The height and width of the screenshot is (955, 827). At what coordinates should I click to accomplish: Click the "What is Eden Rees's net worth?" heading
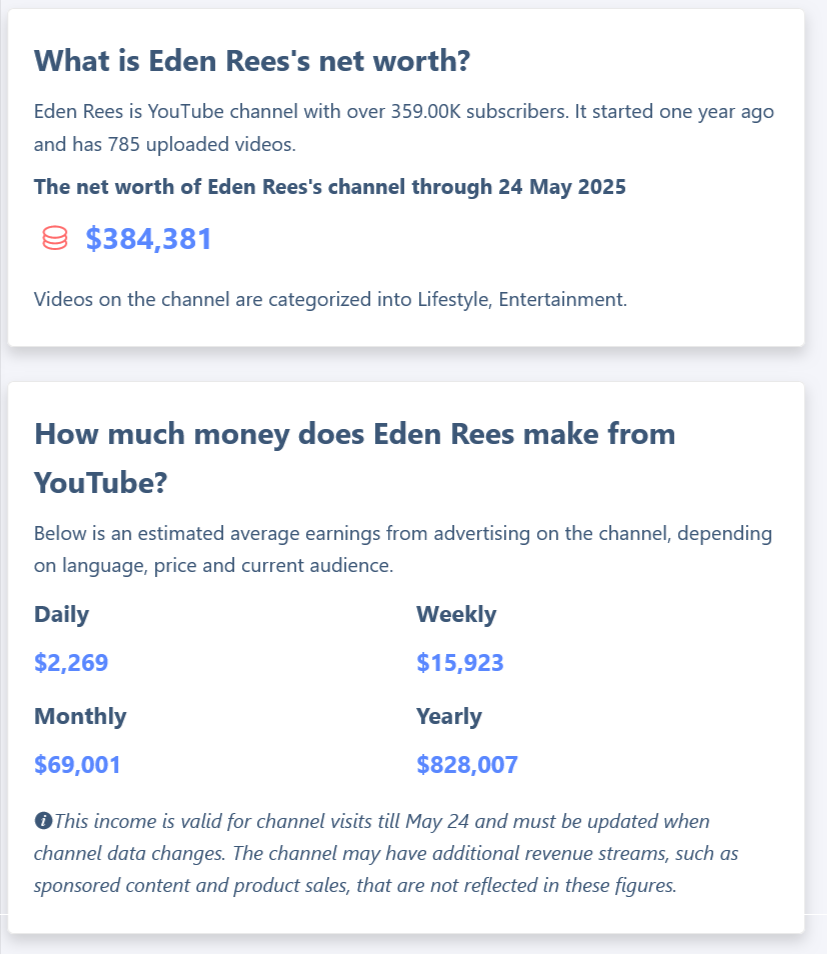click(252, 60)
